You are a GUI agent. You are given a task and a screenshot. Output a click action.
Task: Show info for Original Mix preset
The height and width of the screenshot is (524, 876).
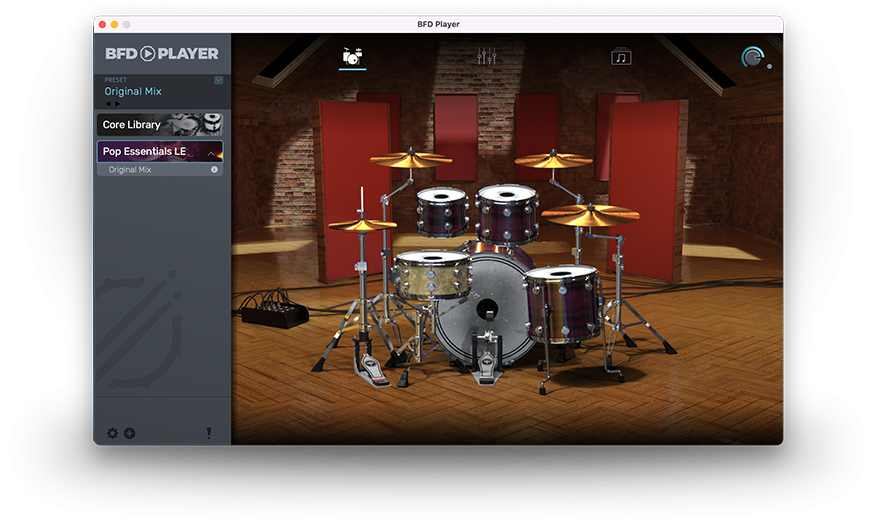[214, 169]
